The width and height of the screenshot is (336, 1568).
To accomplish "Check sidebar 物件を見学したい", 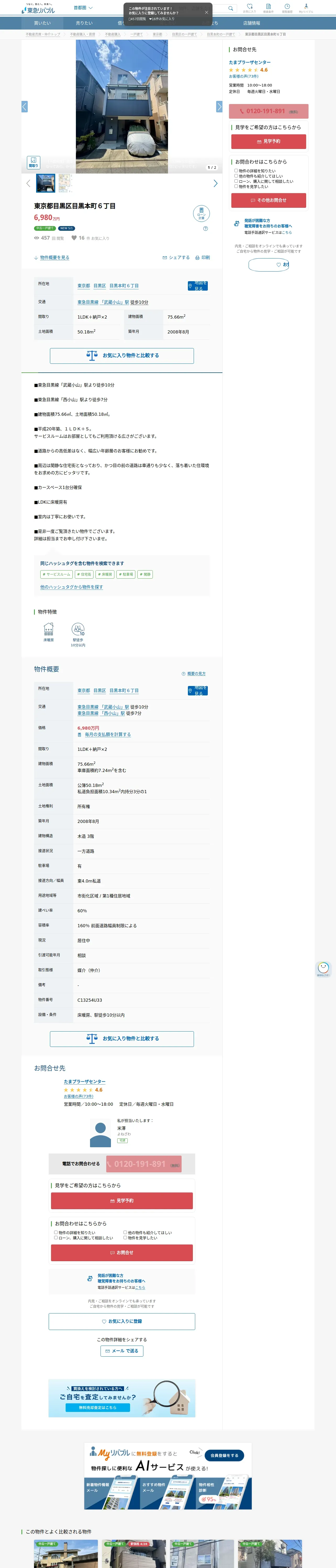I will coord(236,186).
